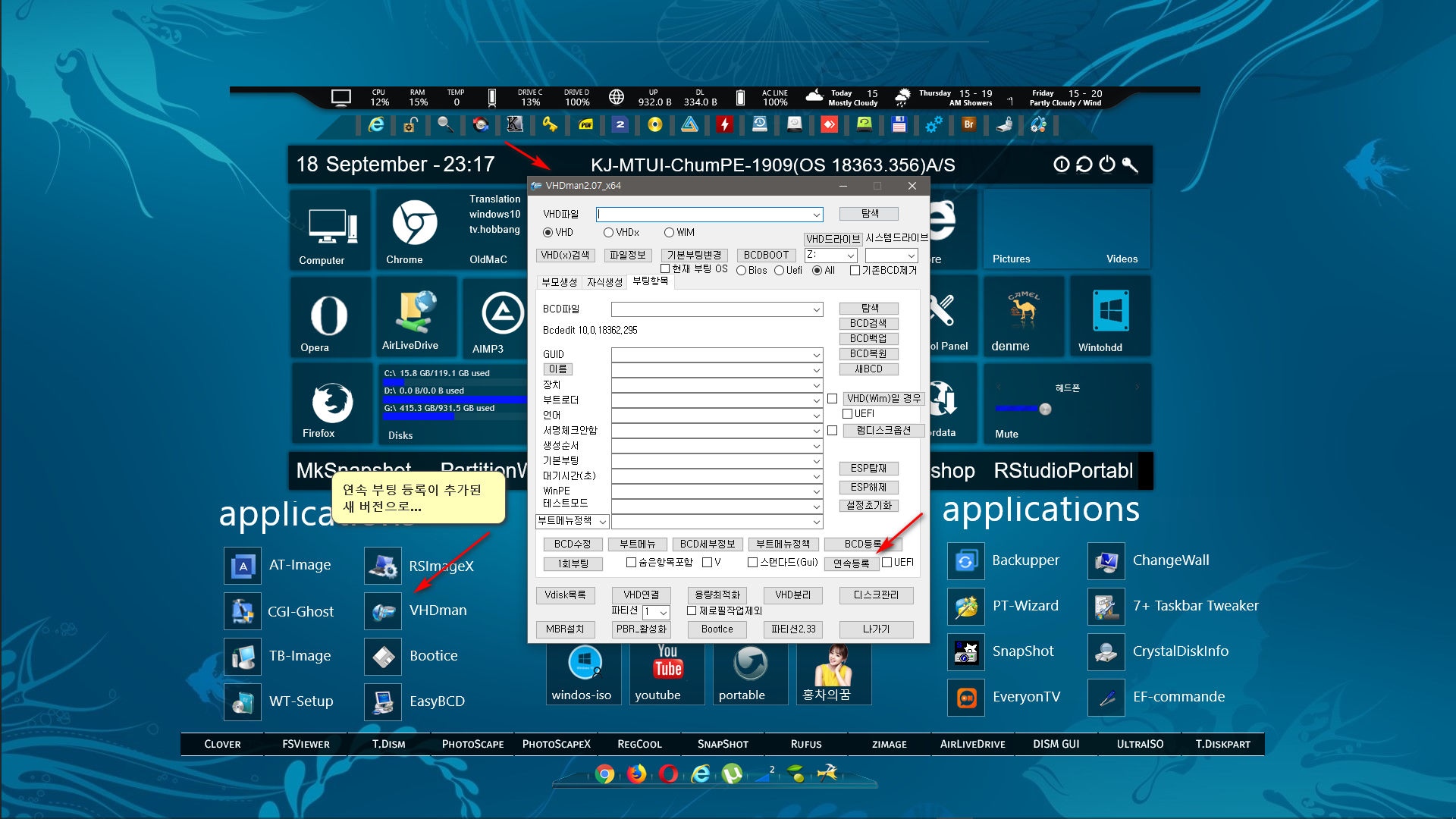Screen dimensions: 1456x819
Task: Launch ChangeWall icon
Action: (x=1106, y=561)
